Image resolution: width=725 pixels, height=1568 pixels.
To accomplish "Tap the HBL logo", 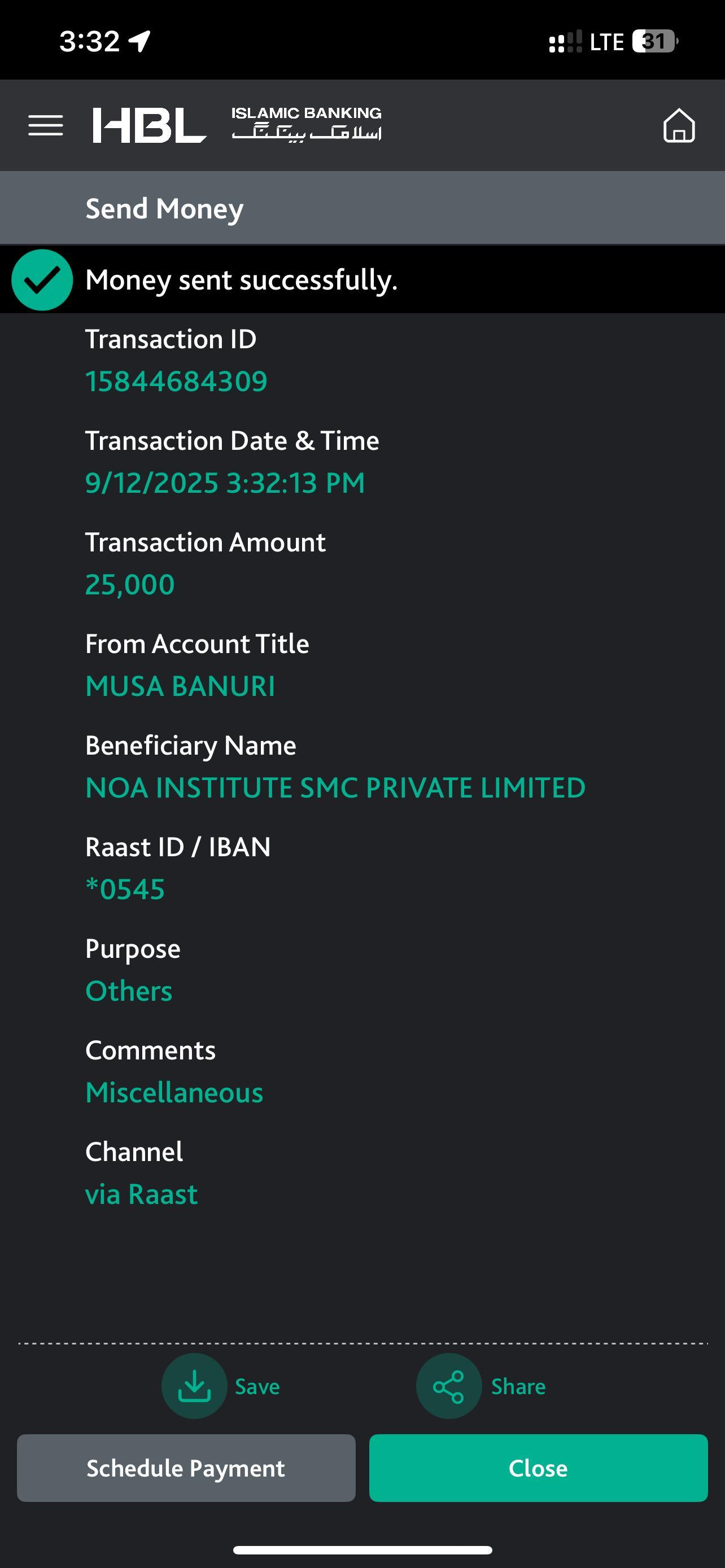I will 149,125.
